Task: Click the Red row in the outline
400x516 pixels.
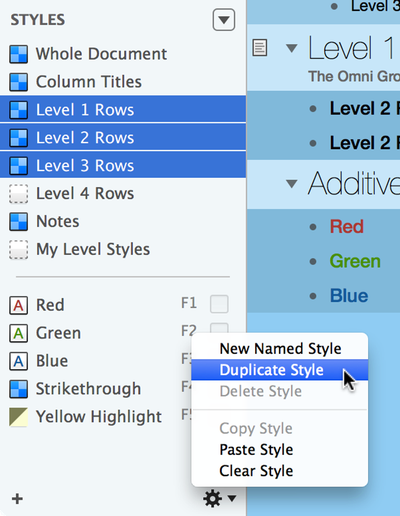Action: point(347,227)
